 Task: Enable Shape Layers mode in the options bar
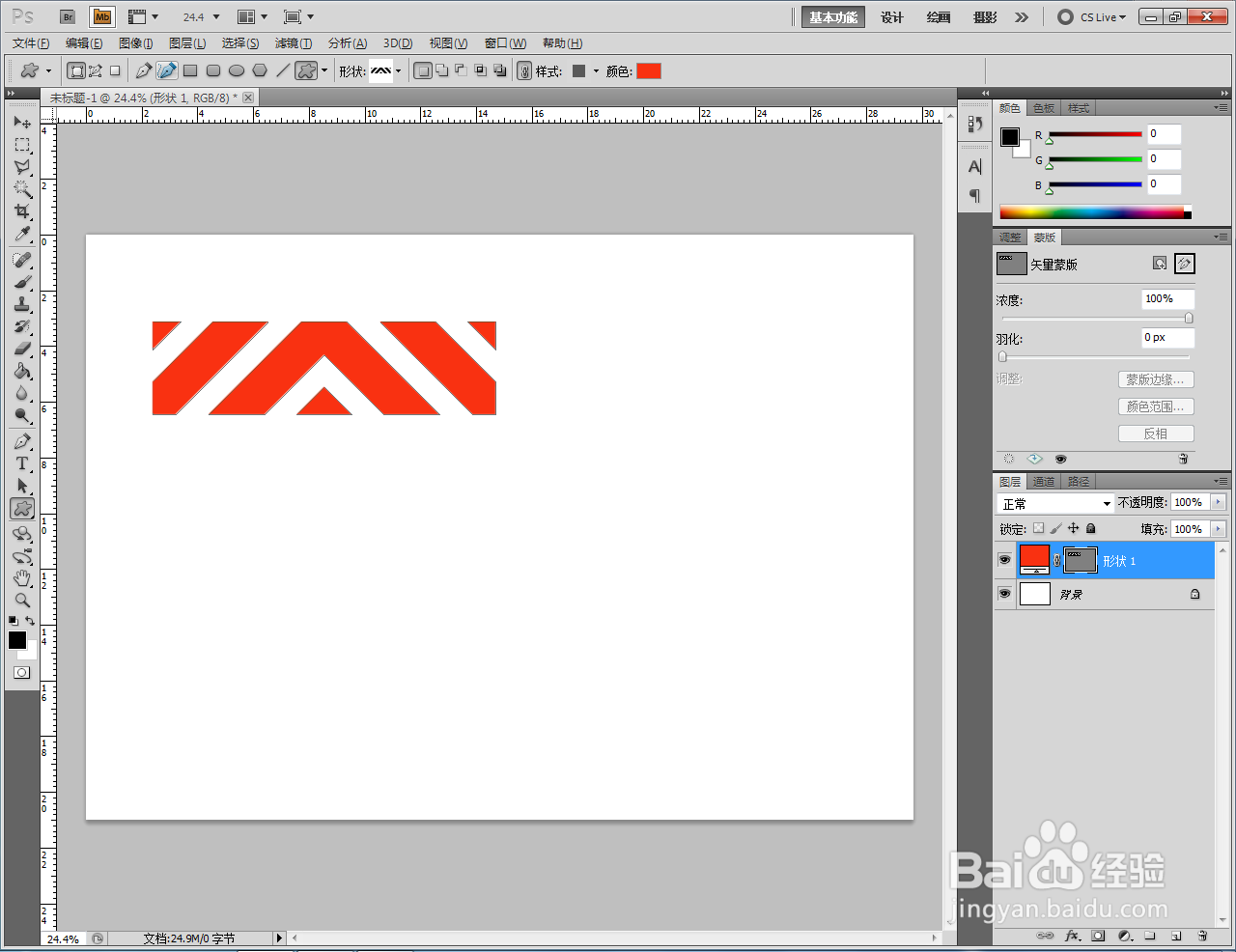coord(76,70)
